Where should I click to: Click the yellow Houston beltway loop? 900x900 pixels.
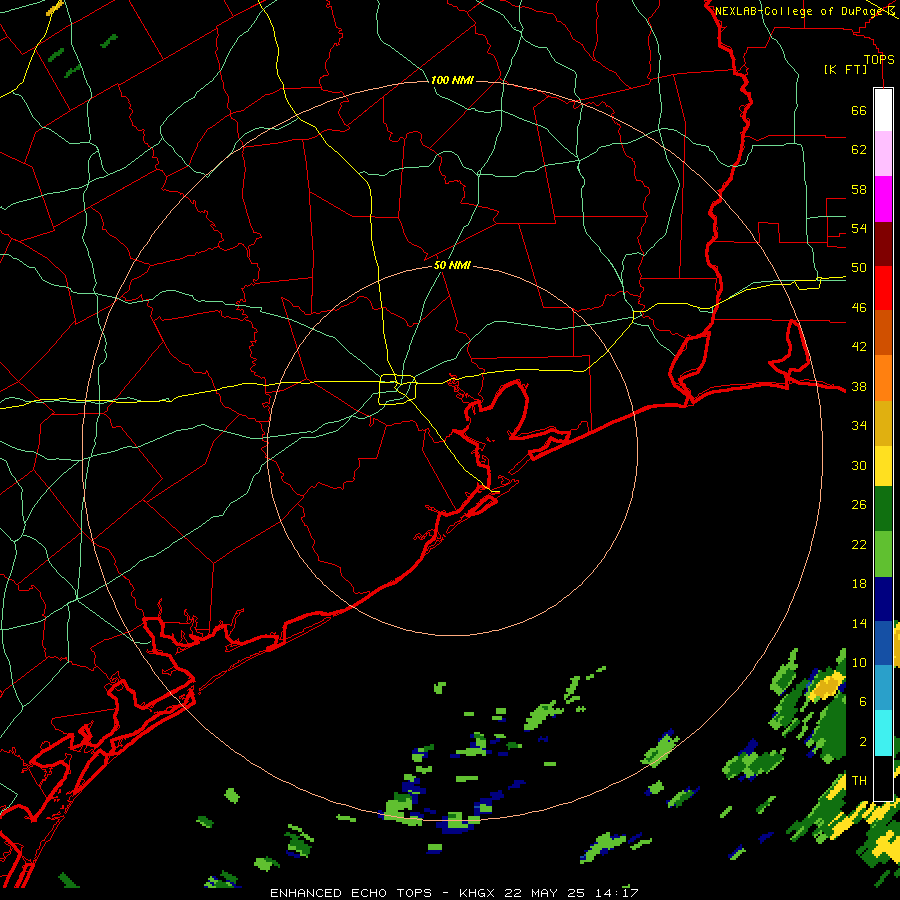[398, 389]
